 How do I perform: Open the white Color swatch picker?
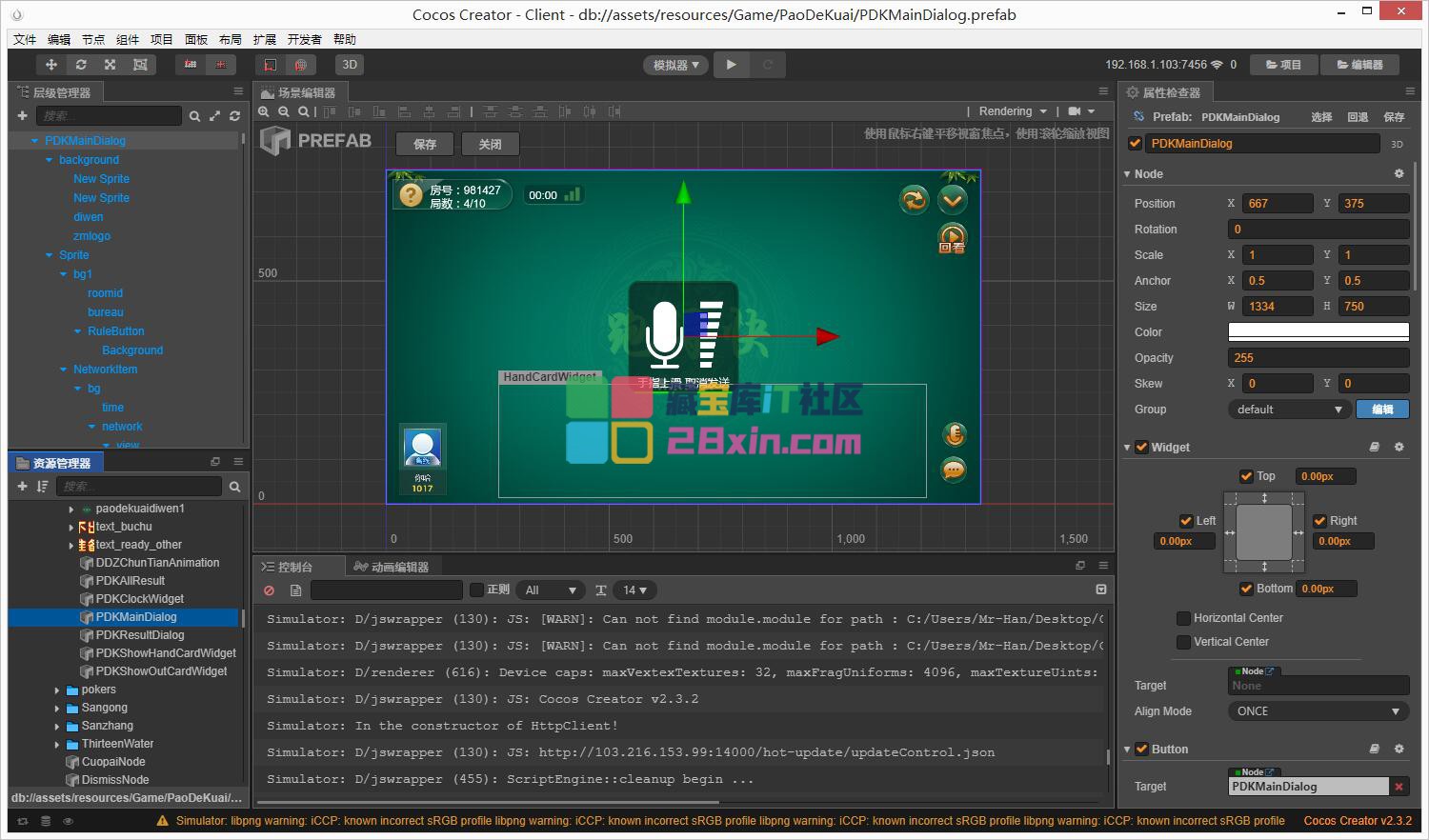coord(1318,332)
